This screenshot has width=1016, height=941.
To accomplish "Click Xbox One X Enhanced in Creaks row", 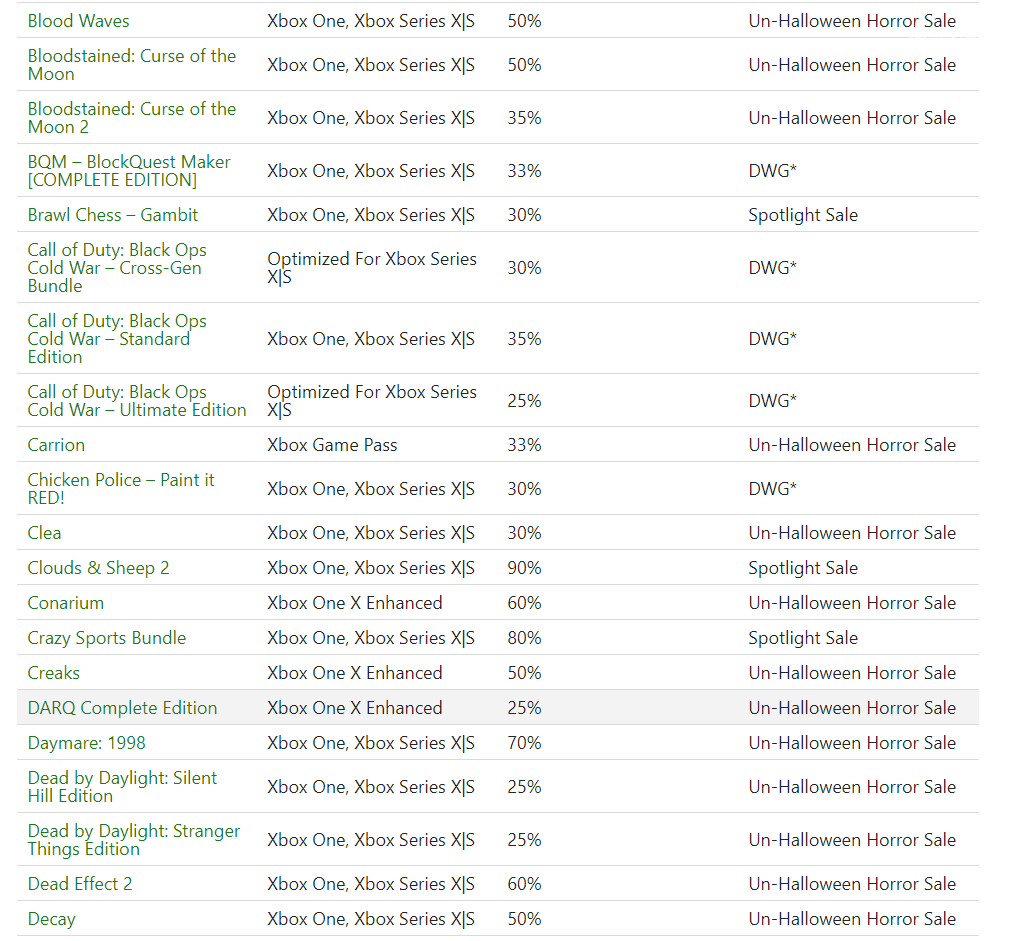I will click(355, 673).
